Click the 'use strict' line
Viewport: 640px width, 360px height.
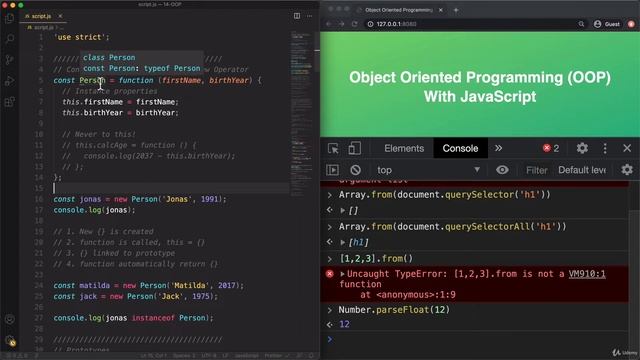tap(82, 37)
